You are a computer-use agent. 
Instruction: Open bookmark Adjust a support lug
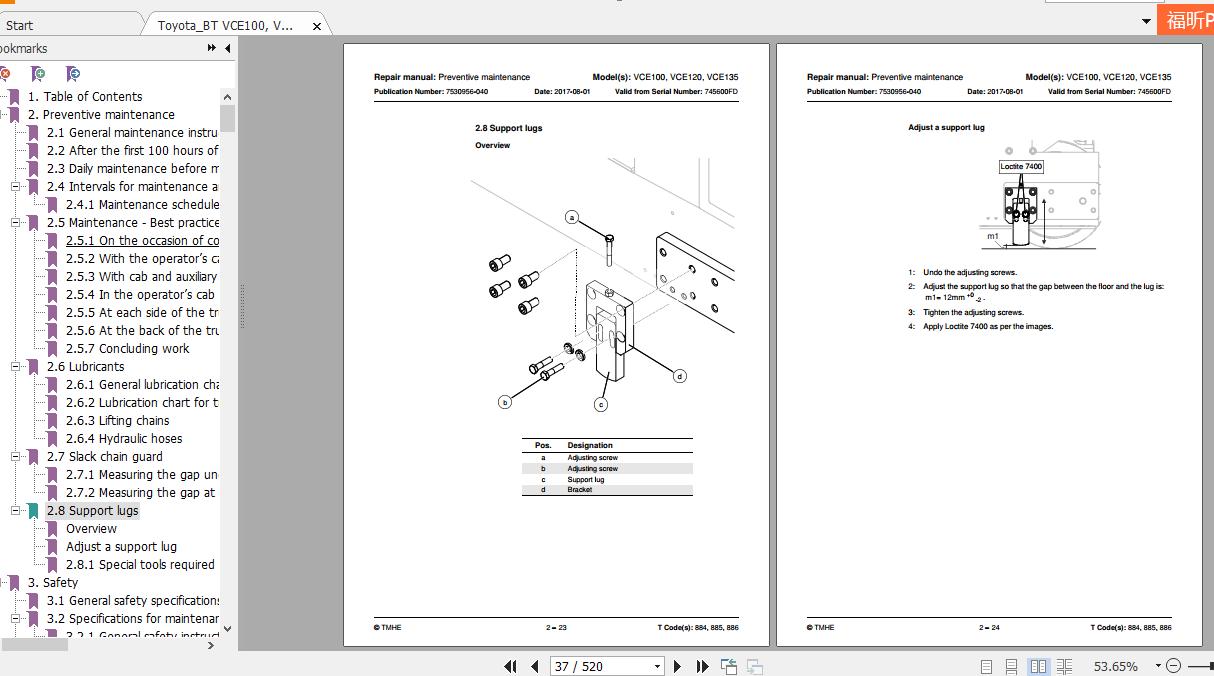tap(121, 547)
